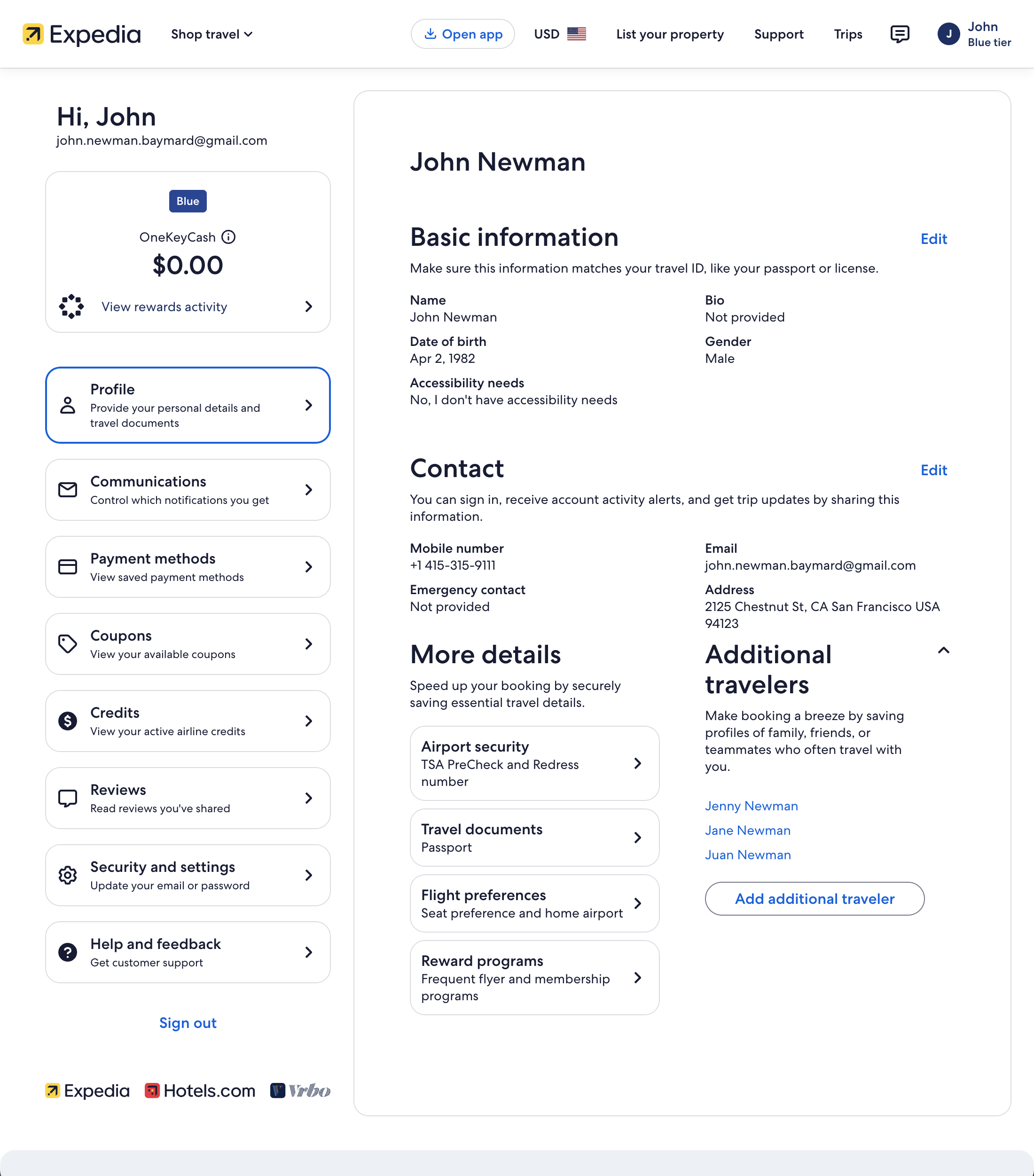1034x1176 pixels.
Task: Open the Shop travel dropdown
Action: (x=211, y=34)
